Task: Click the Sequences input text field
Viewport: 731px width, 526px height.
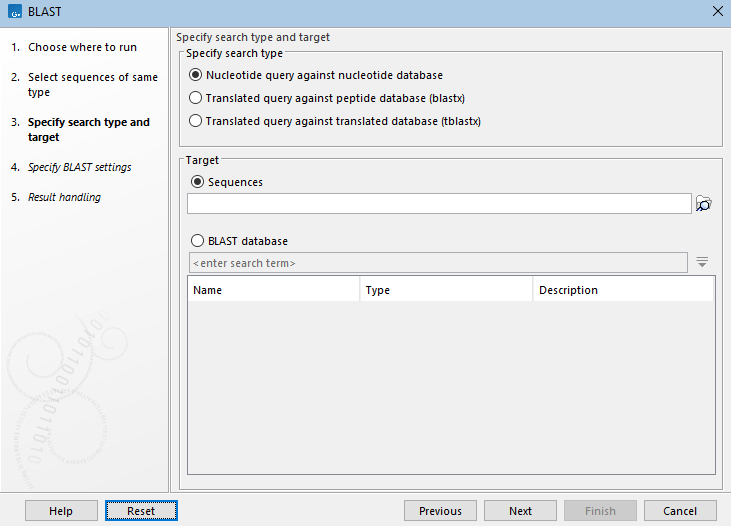Action: pyautogui.click(x=439, y=204)
